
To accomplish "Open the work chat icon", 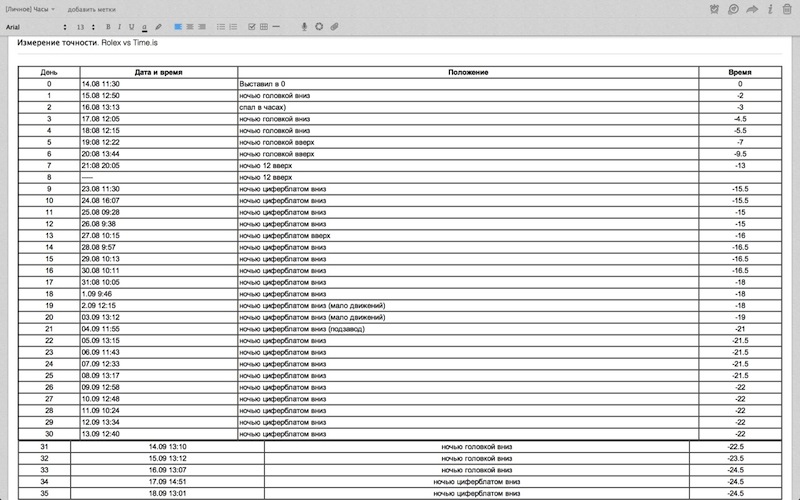I will (x=733, y=9).
